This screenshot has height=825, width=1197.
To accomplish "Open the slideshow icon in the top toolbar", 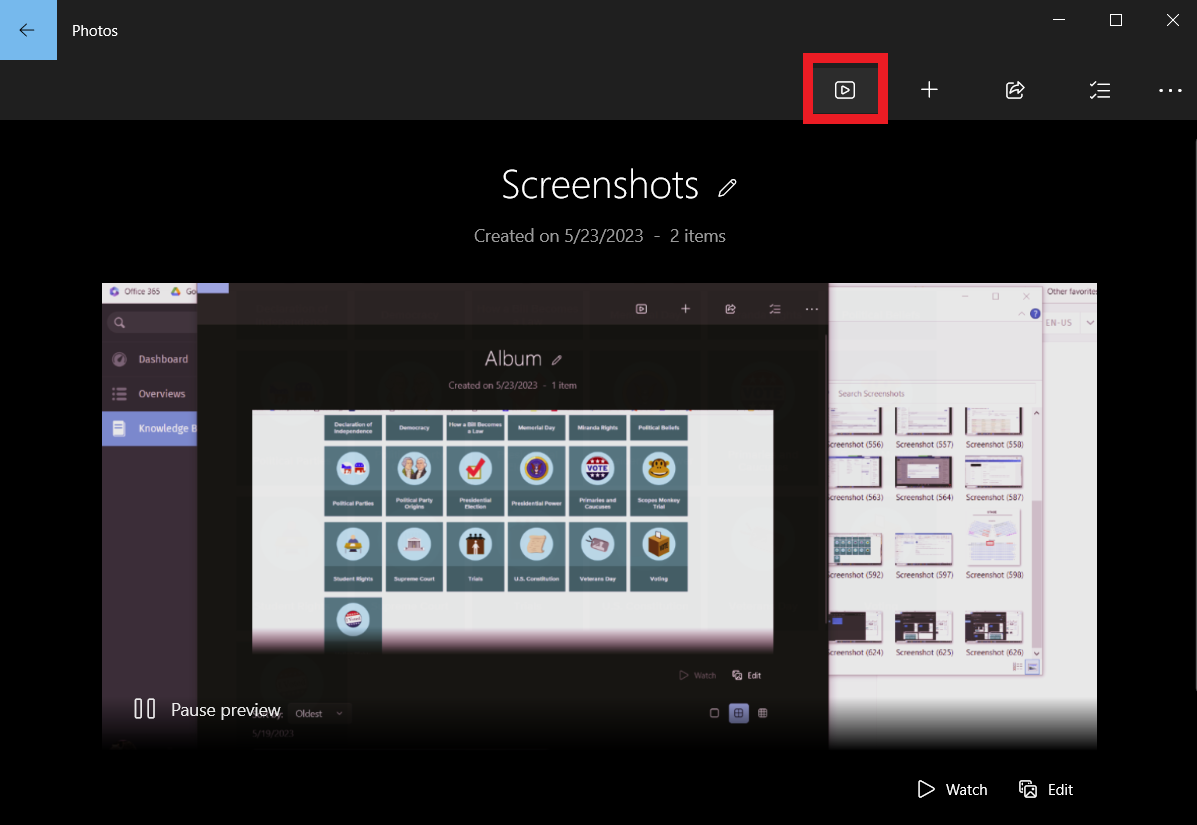I will 844,90.
